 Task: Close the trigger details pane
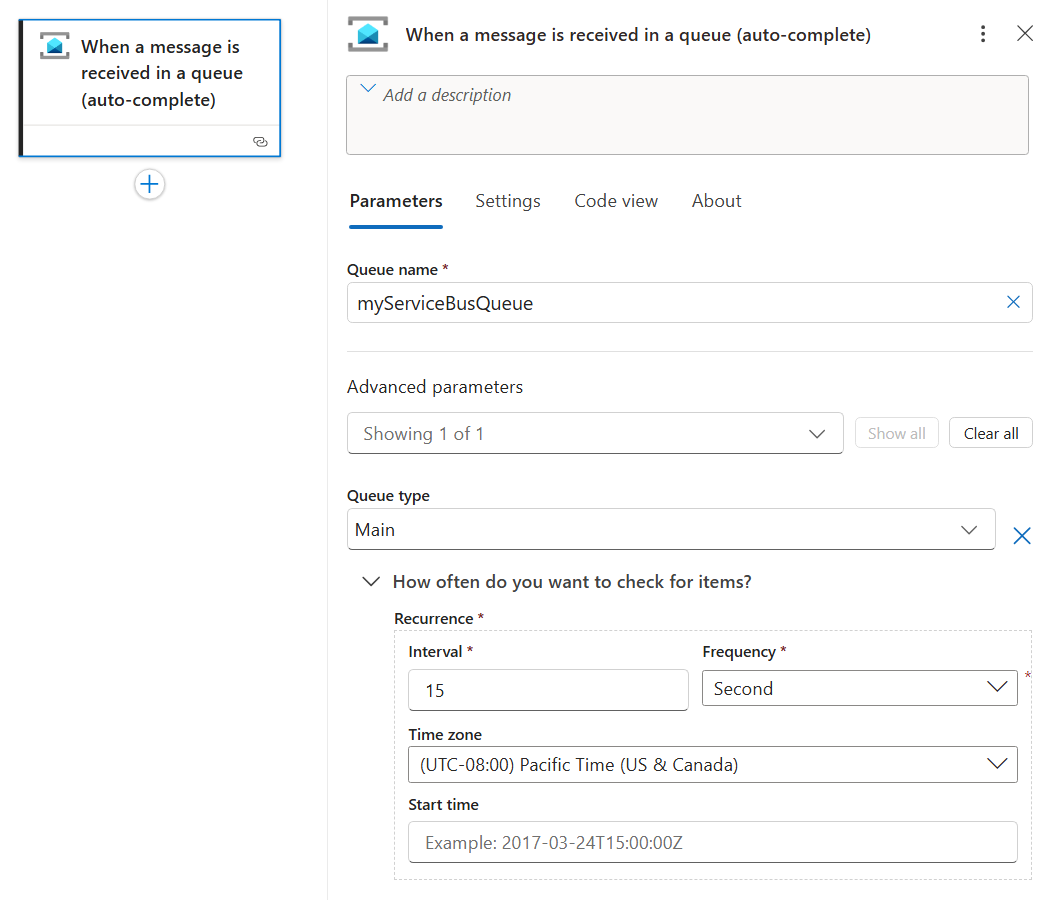(x=1025, y=33)
